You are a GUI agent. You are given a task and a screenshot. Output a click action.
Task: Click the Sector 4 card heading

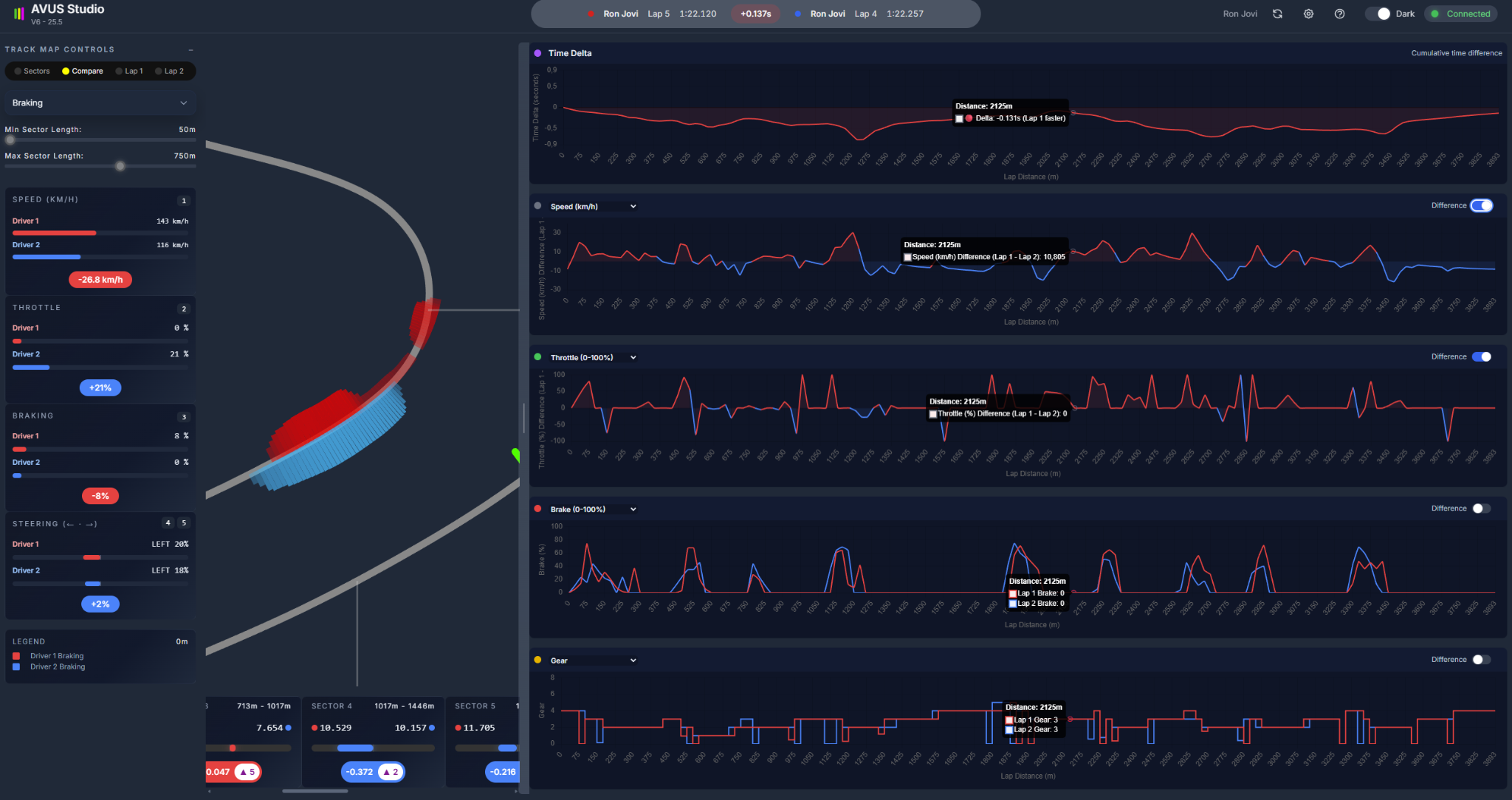[332, 706]
